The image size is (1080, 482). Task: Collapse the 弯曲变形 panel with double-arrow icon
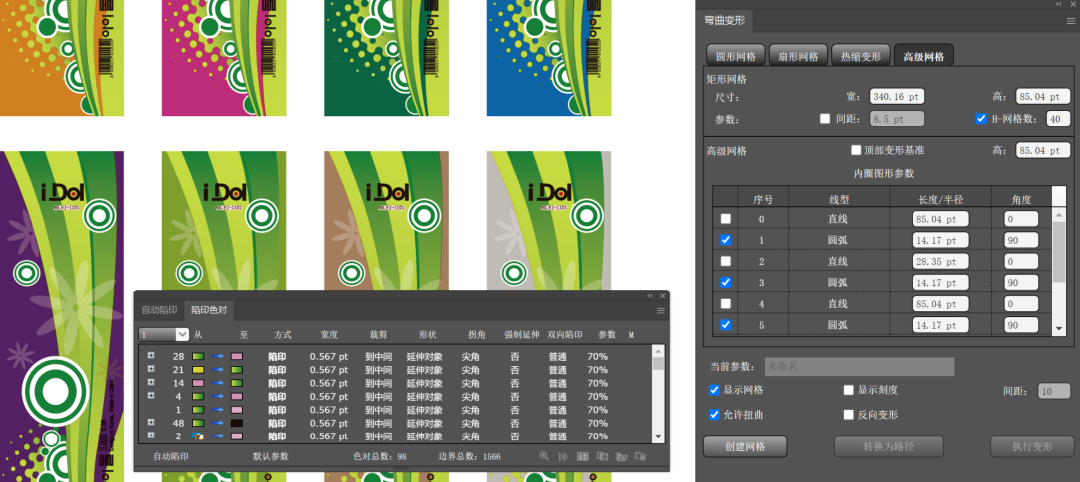1059,4
